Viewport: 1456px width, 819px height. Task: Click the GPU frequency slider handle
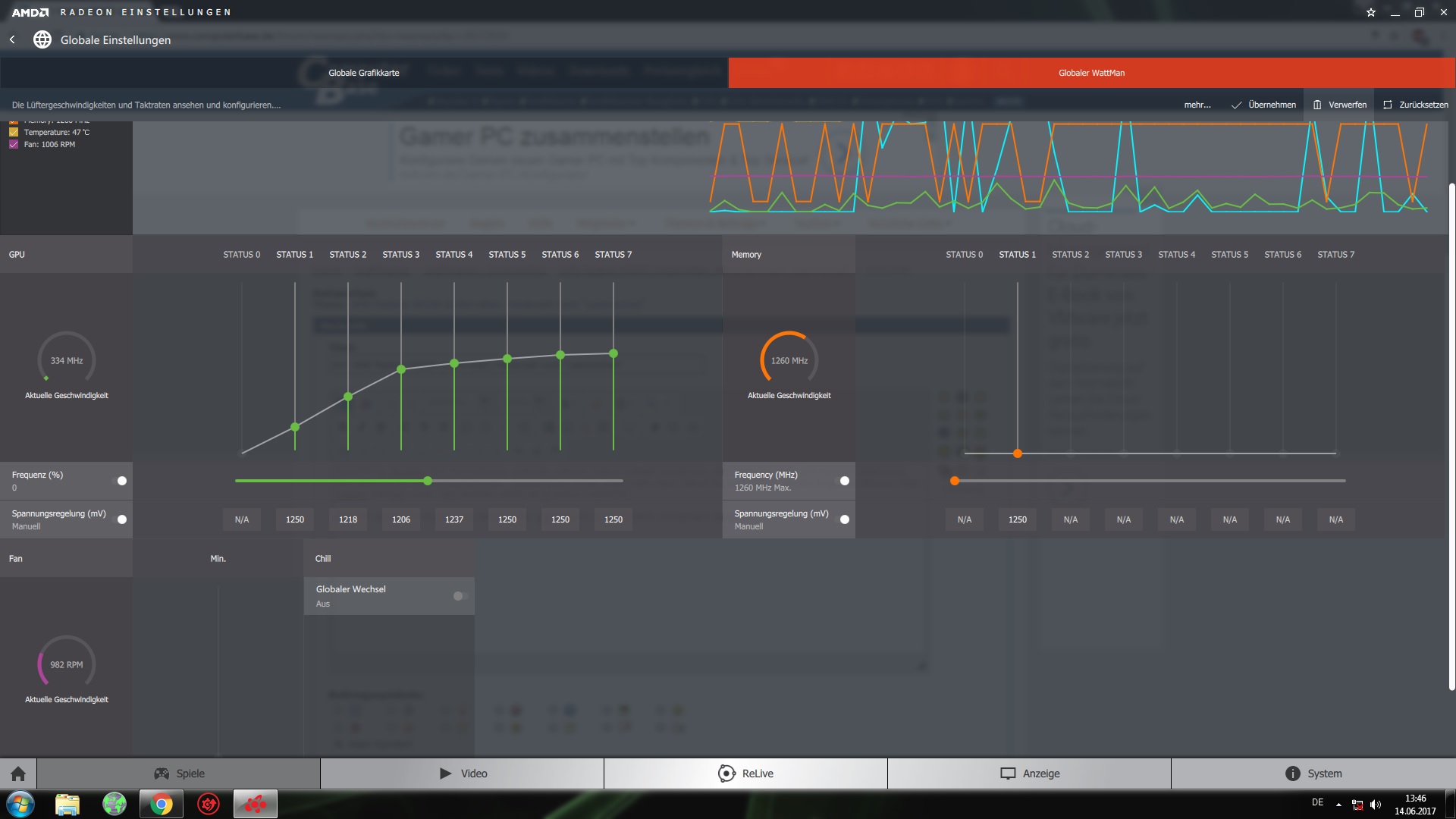click(428, 481)
